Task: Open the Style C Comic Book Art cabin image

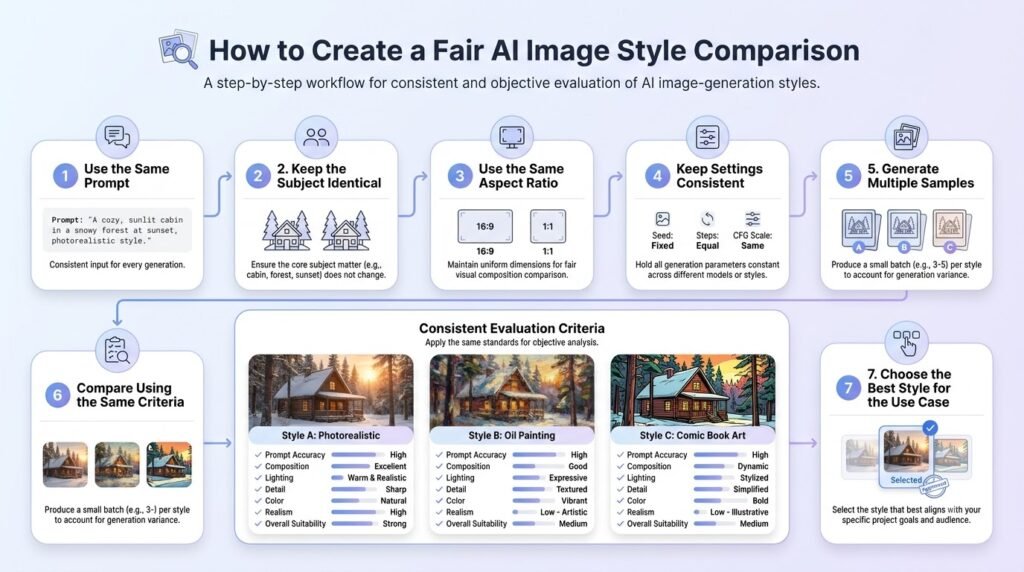Action: pos(693,390)
